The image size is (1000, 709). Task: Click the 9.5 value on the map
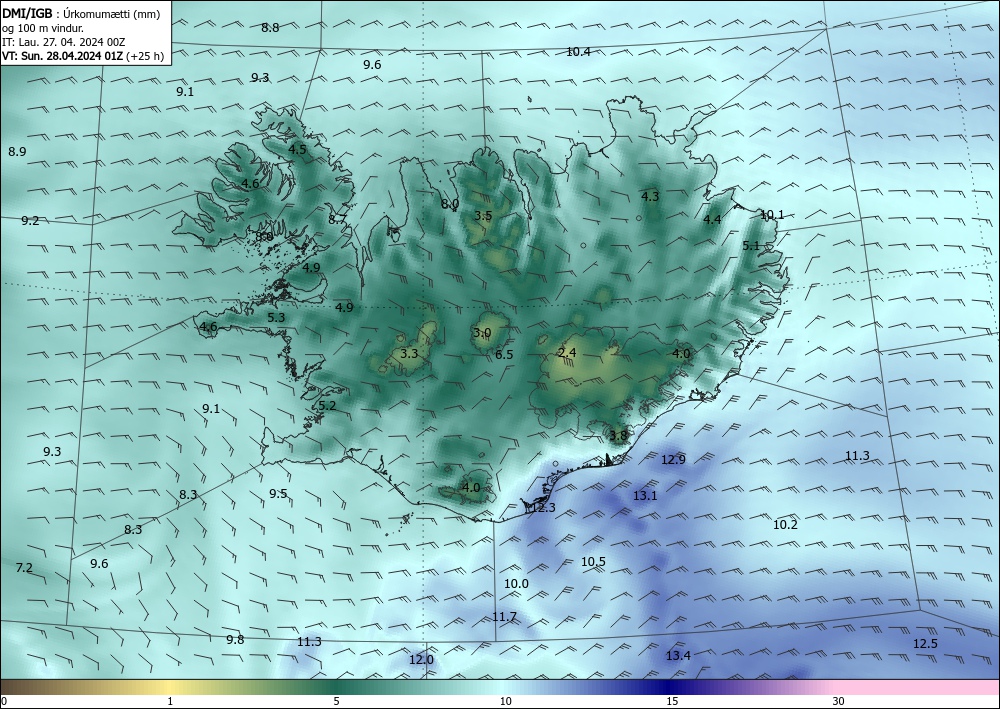click(278, 493)
